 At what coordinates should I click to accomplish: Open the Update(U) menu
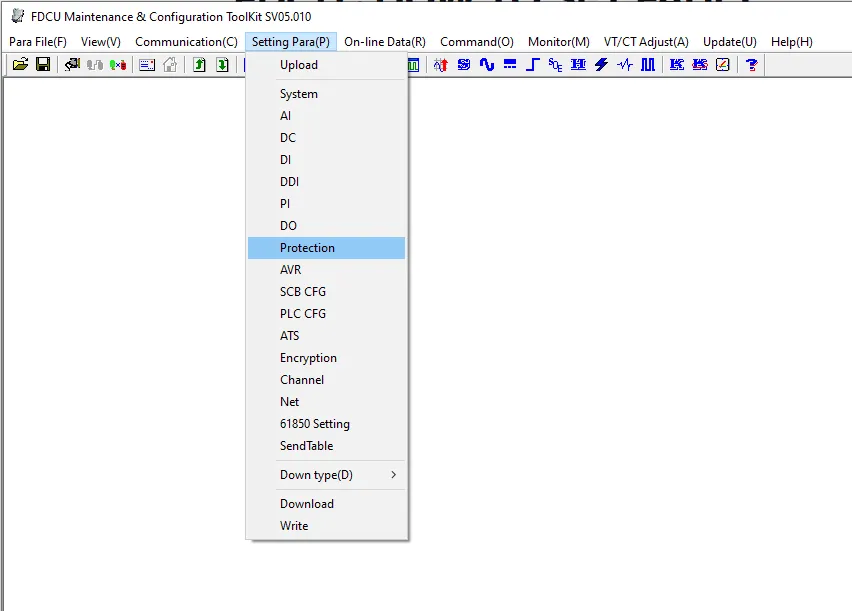click(730, 42)
